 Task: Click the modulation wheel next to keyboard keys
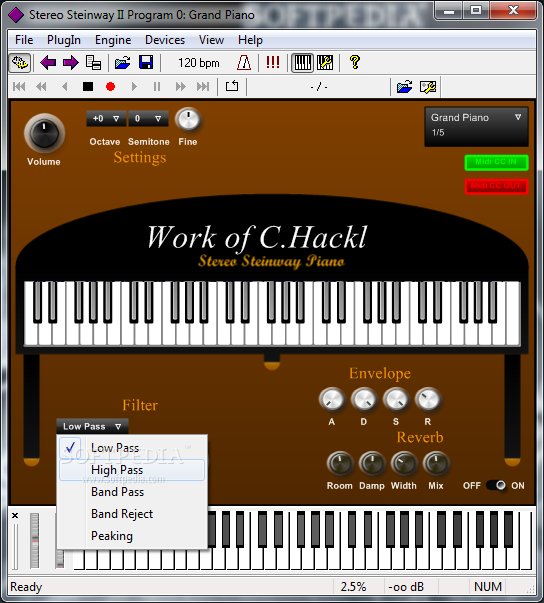[60, 559]
